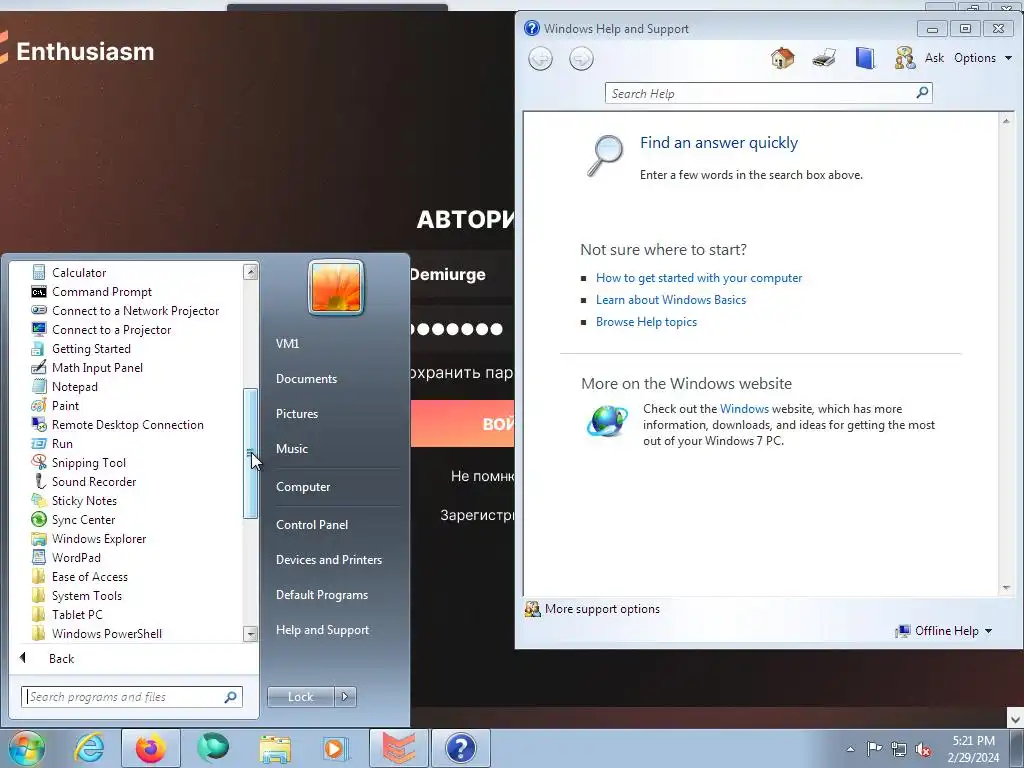Image resolution: width=1024 pixels, height=768 pixels.
Task: Click the Help window Back arrow
Action: (x=540, y=59)
